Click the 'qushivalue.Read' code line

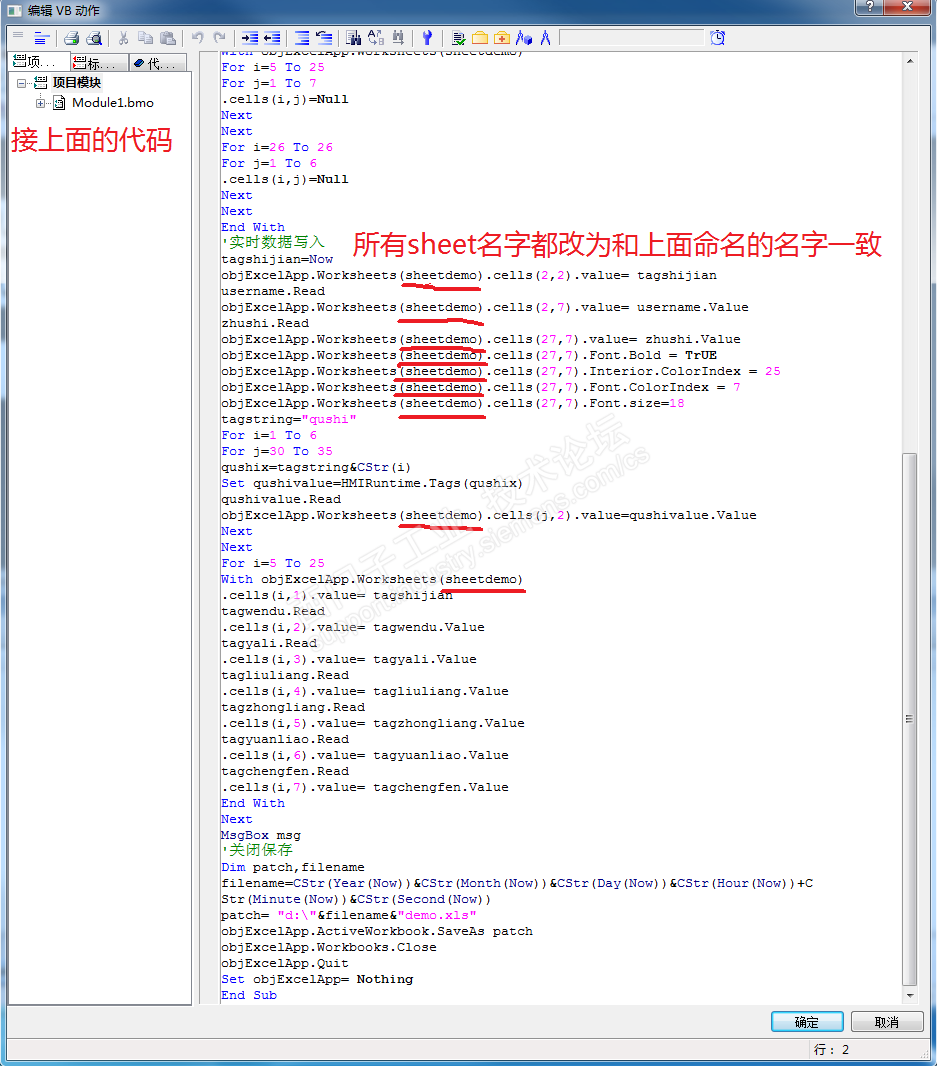click(x=282, y=499)
